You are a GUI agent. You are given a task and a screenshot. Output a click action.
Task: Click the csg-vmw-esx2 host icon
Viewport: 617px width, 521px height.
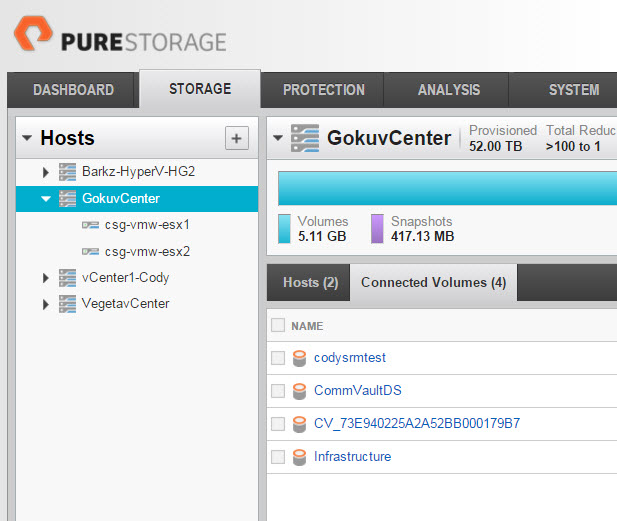click(x=90, y=251)
